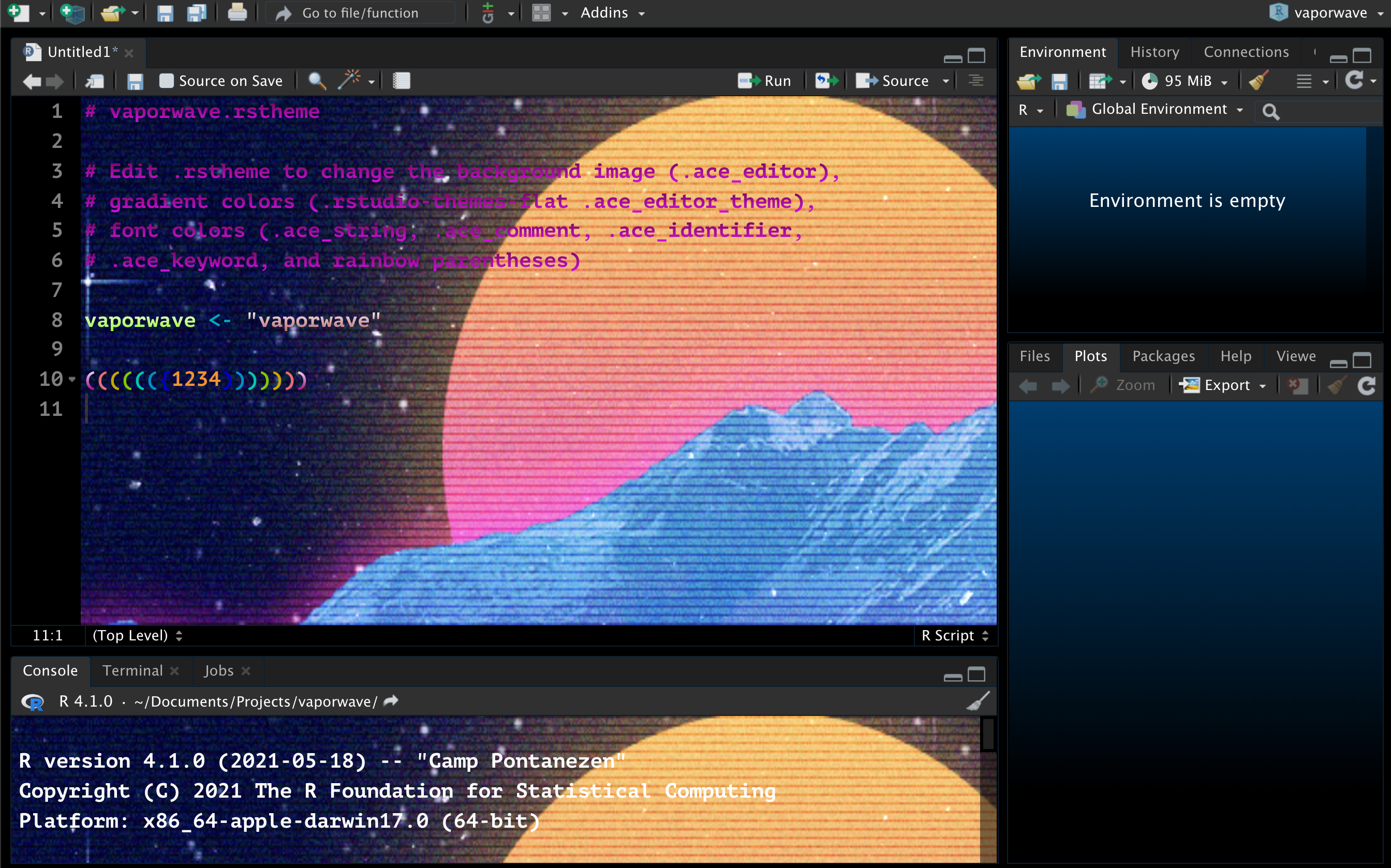Expand the vaporwave project menu

(1329, 12)
